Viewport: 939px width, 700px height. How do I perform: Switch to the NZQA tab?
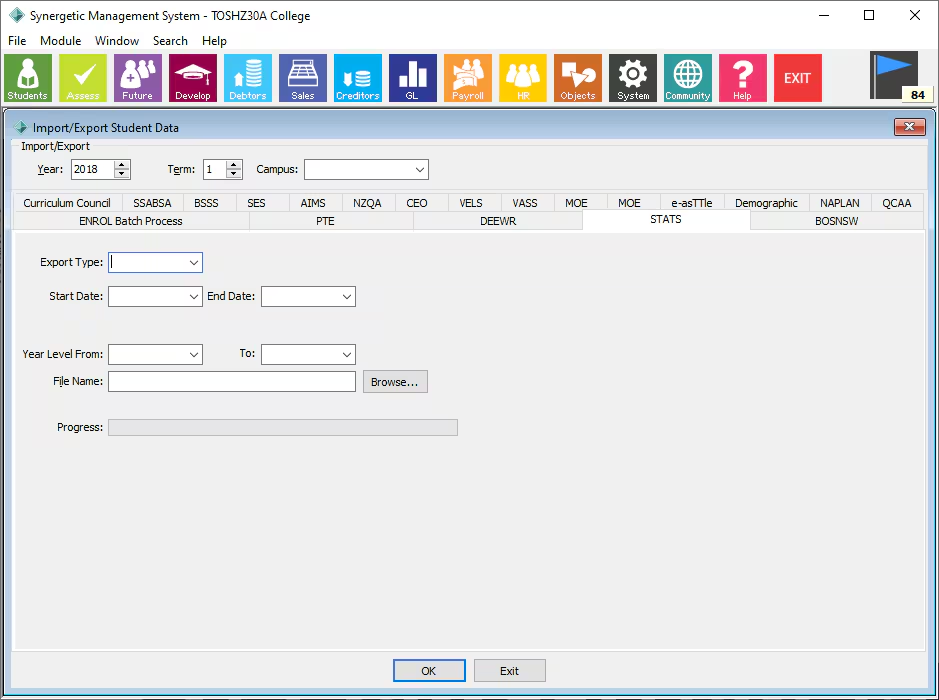pos(367,203)
